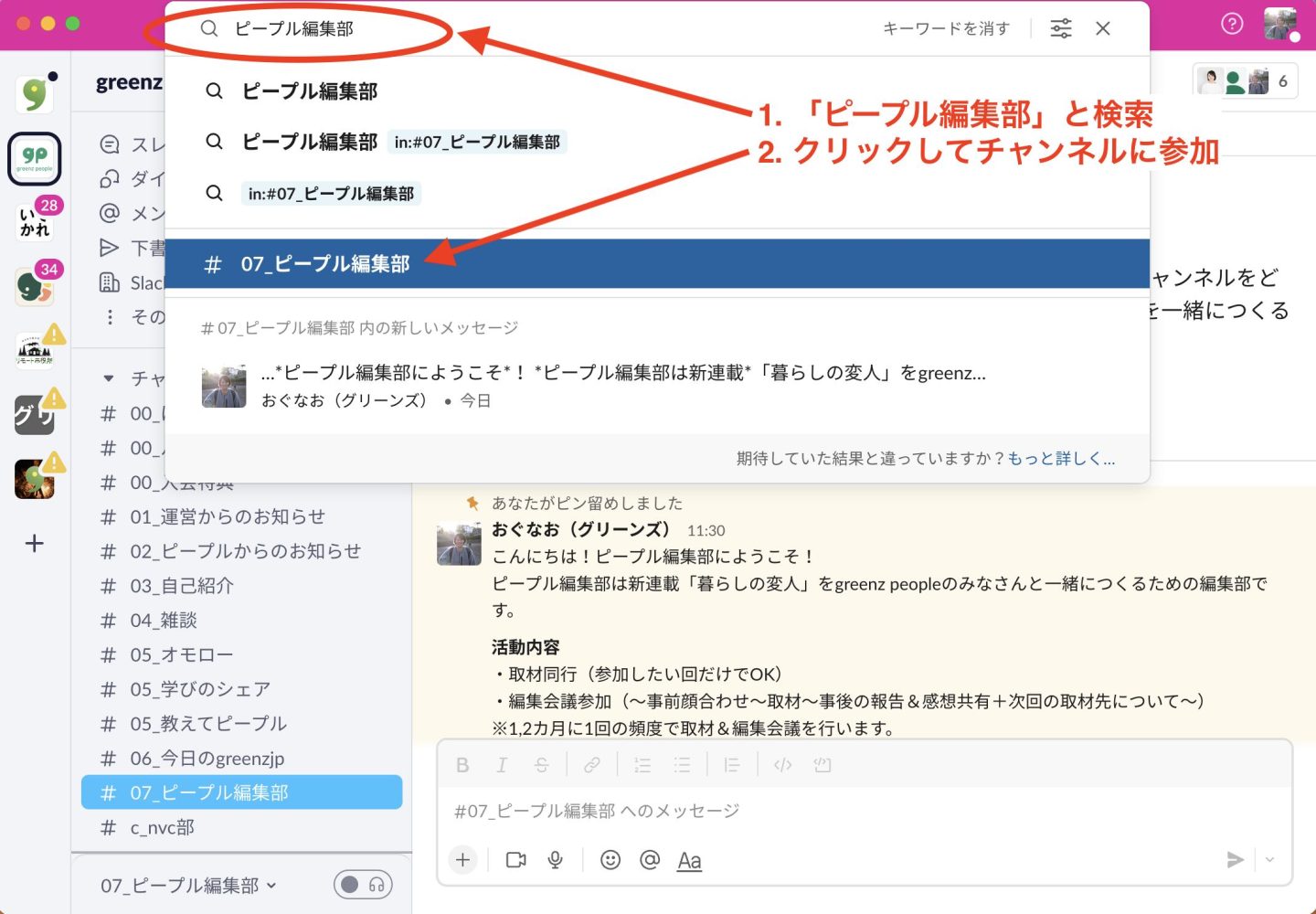1316x914 pixels.
Task: Toggle text formatting with the Aa button
Action: pyautogui.click(x=689, y=860)
